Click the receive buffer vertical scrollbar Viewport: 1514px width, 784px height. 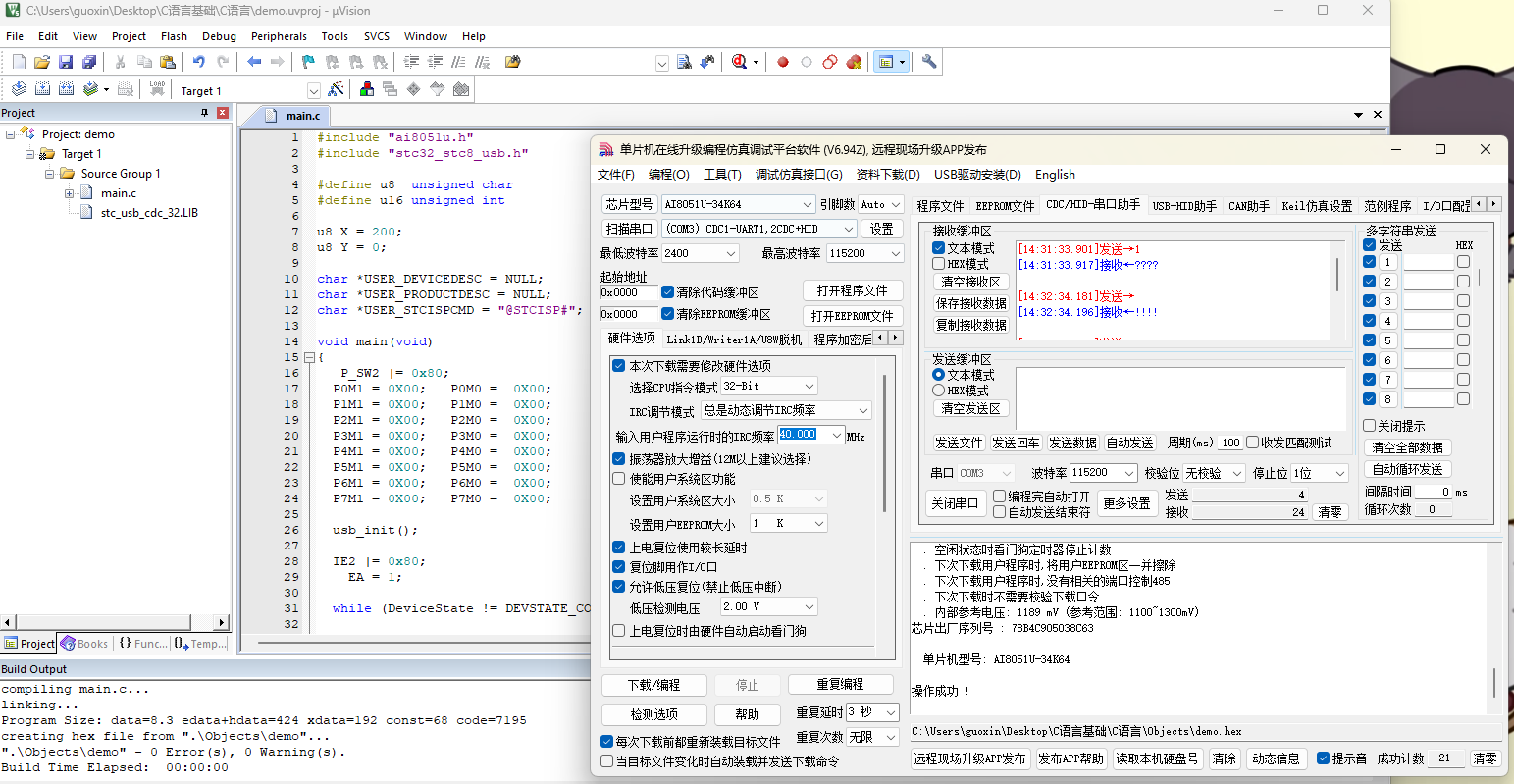click(x=1336, y=274)
